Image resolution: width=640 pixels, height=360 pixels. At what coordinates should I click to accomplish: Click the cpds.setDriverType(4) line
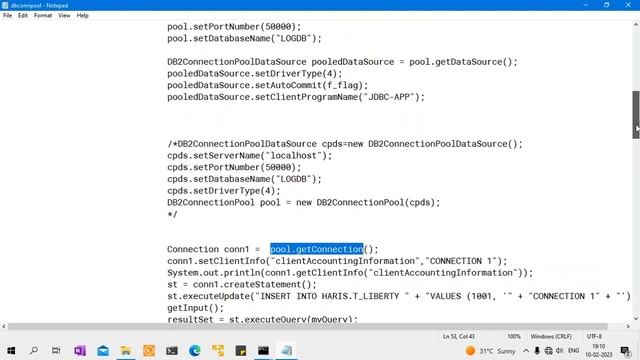224,191
